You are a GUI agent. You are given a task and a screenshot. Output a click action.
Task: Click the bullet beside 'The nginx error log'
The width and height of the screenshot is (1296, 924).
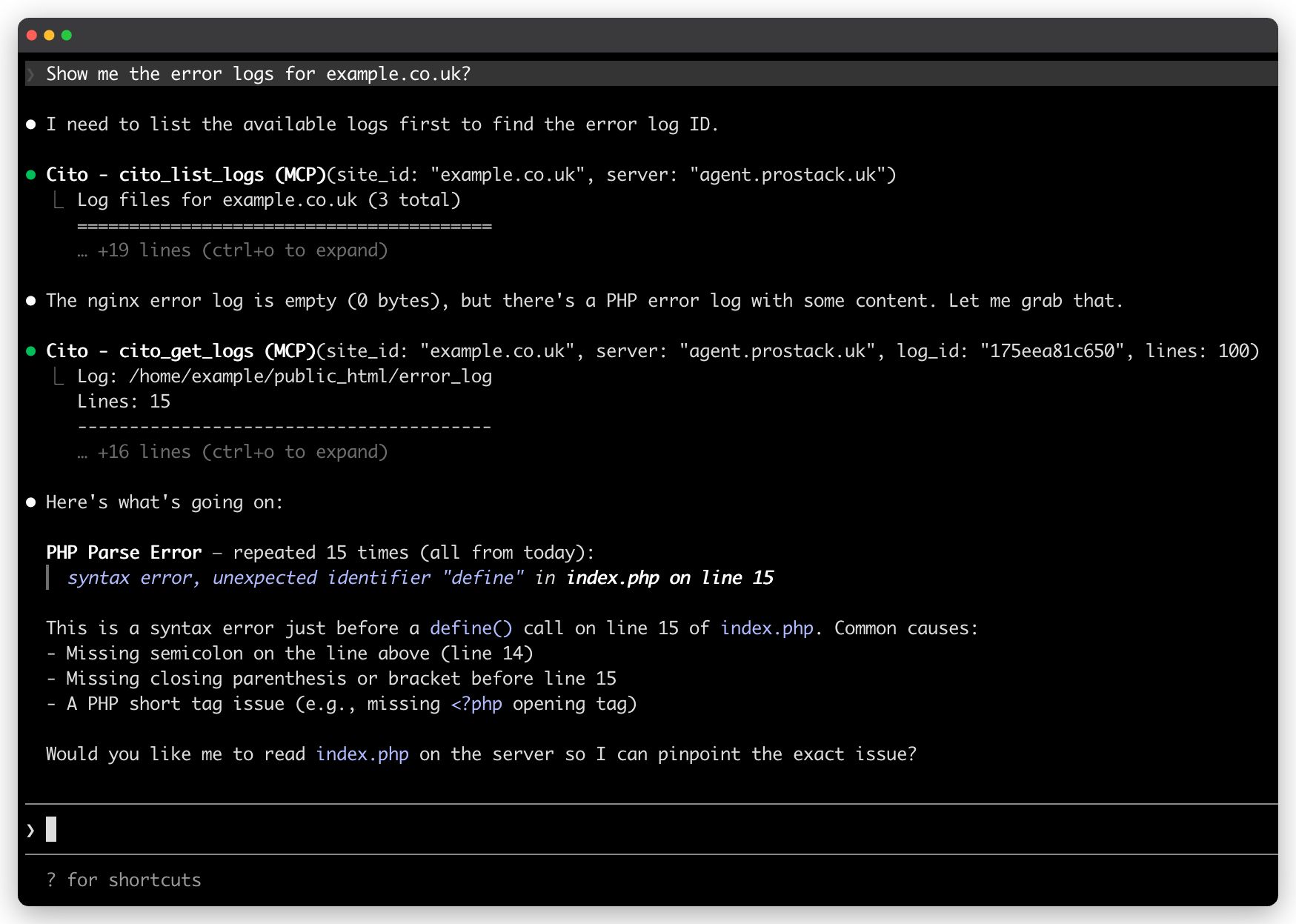[x=30, y=301]
